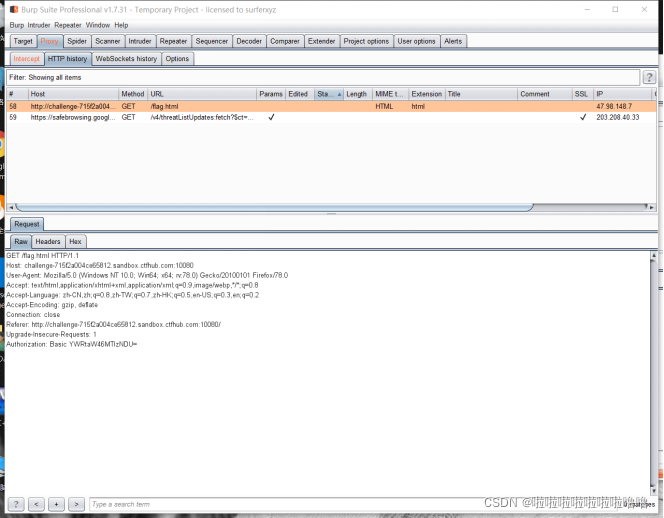Screen dimensions: 664x518
Task: Click the next match > button
Action: (x=76, y=504)
